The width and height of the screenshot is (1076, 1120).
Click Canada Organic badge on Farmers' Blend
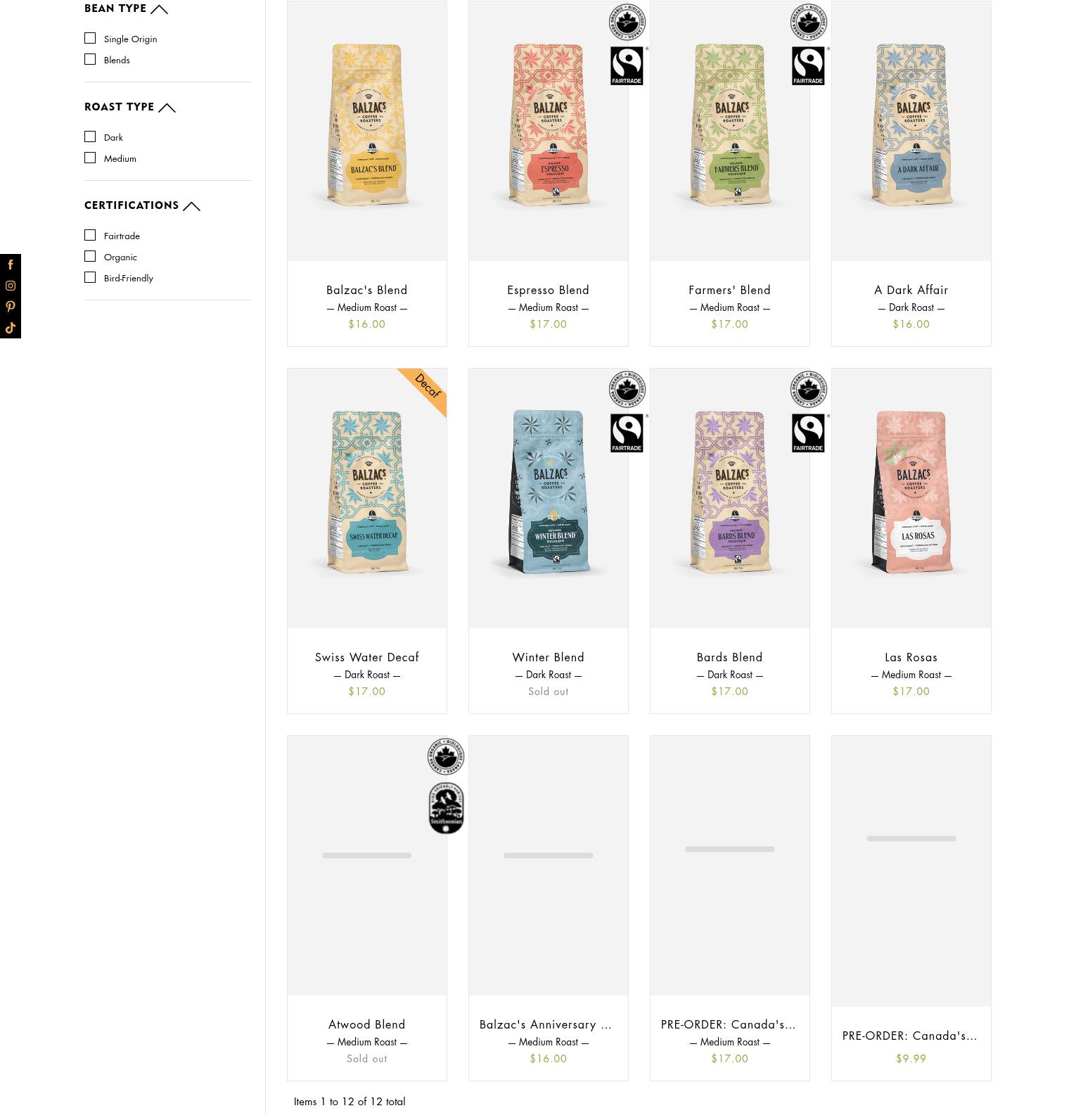(x=808, y=22)
